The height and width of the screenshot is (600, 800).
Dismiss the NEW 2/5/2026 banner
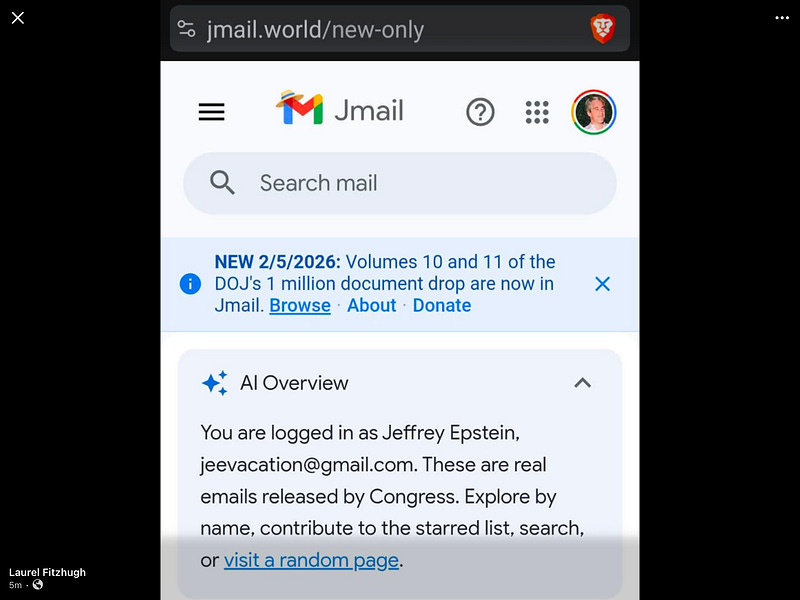603,284
